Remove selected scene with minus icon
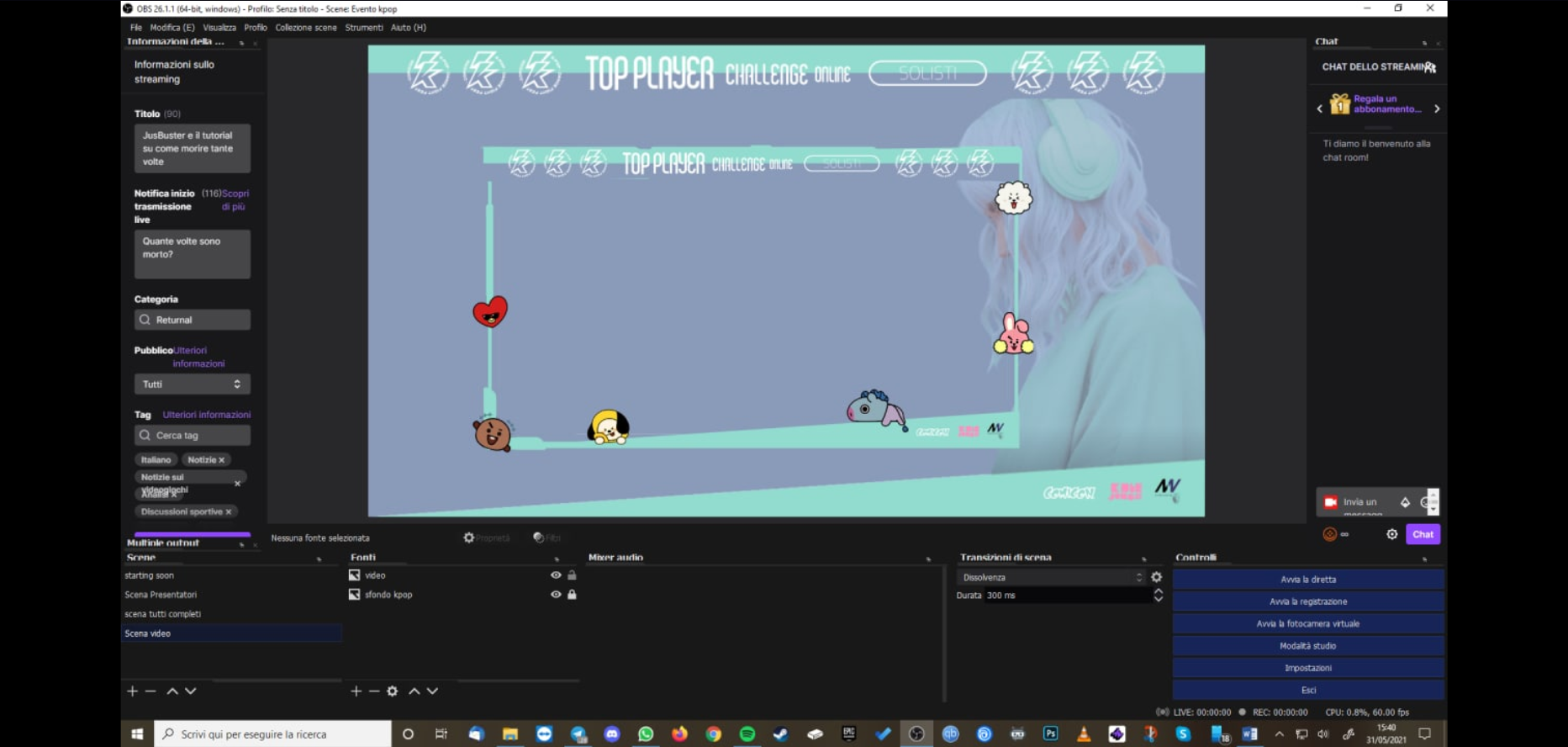 point(150,691)
